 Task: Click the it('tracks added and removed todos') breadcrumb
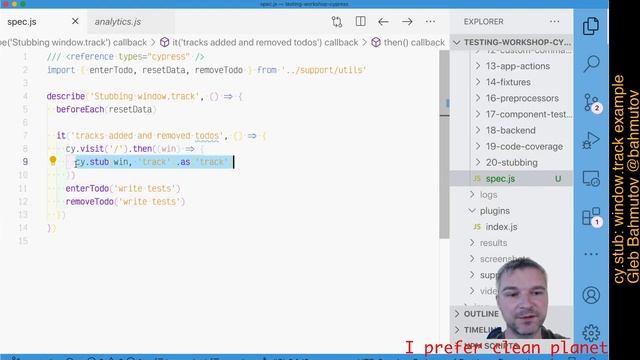[259, 42]
